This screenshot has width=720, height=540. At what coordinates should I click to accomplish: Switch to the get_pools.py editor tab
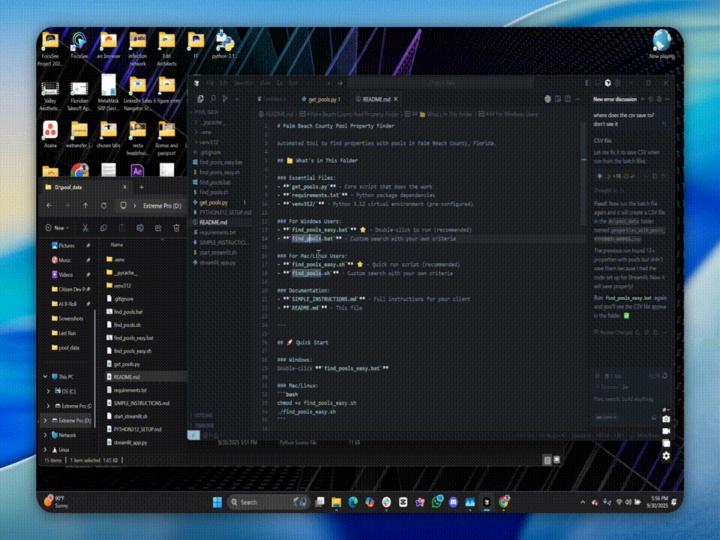pos(322,99)
